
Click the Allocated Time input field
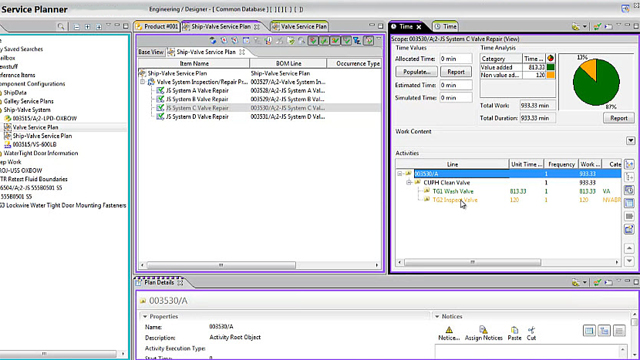point(456,59)
